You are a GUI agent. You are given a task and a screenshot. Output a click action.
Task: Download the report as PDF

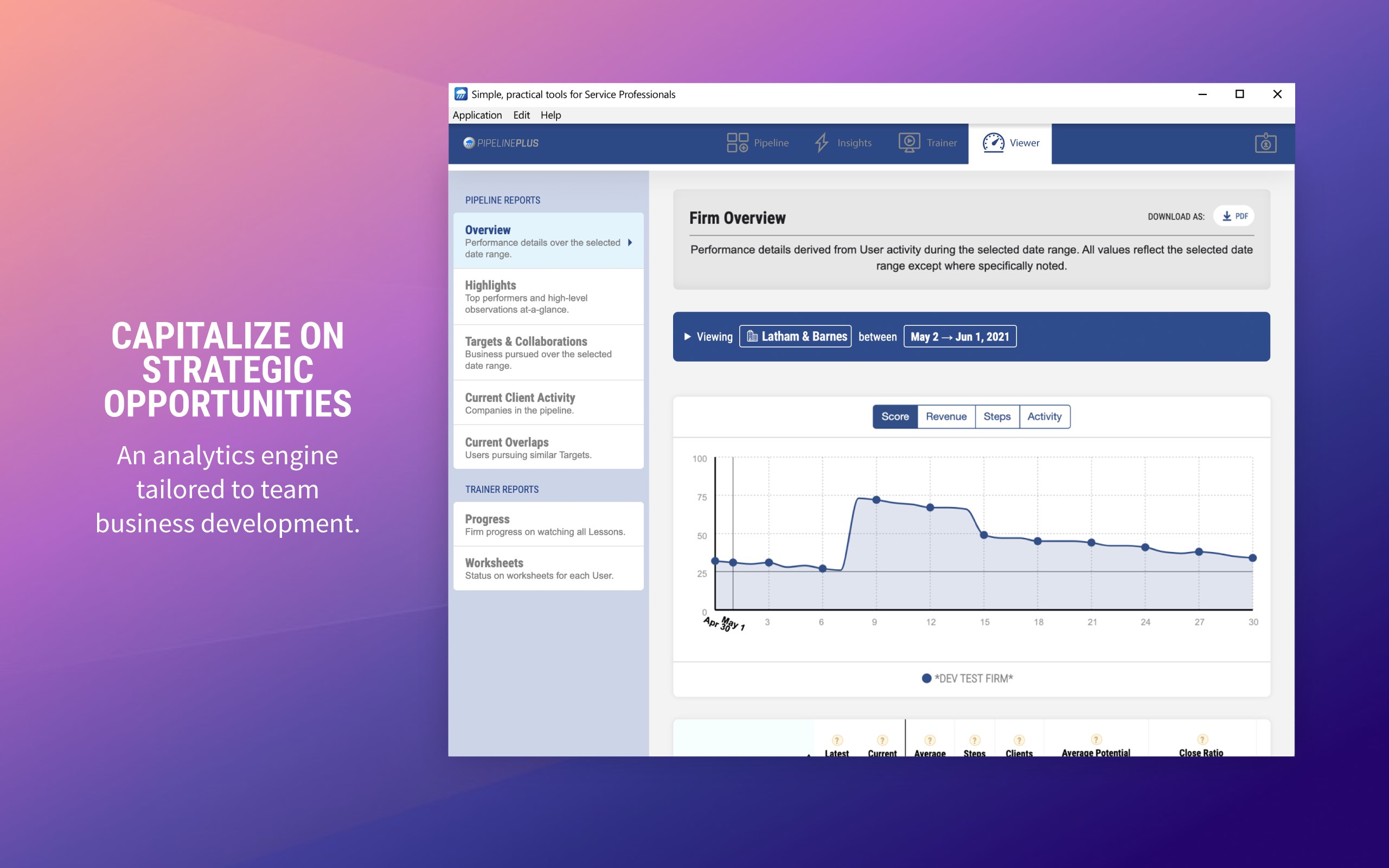tap(1234, 216)
